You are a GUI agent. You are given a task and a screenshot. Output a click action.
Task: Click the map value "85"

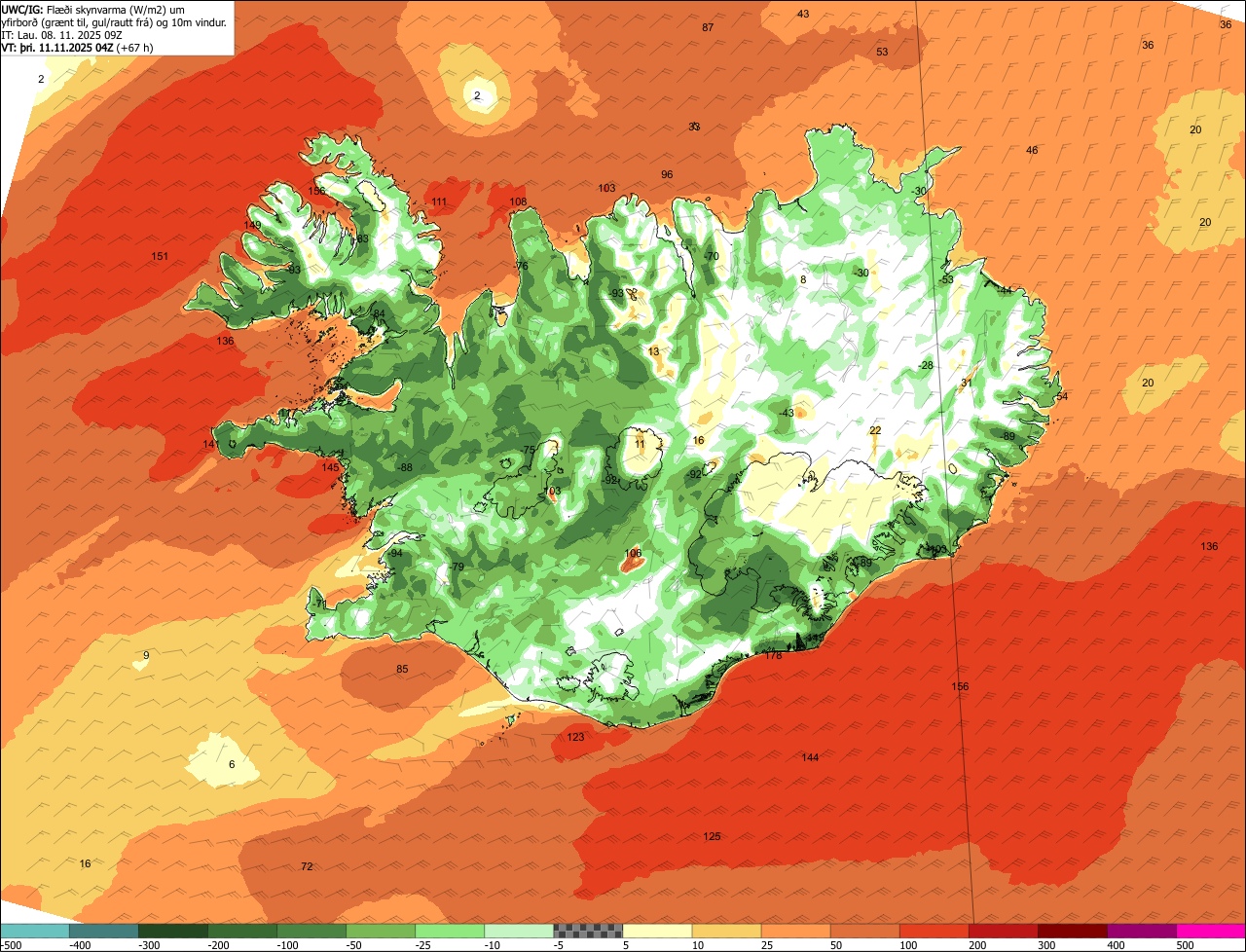pos(402,669)
